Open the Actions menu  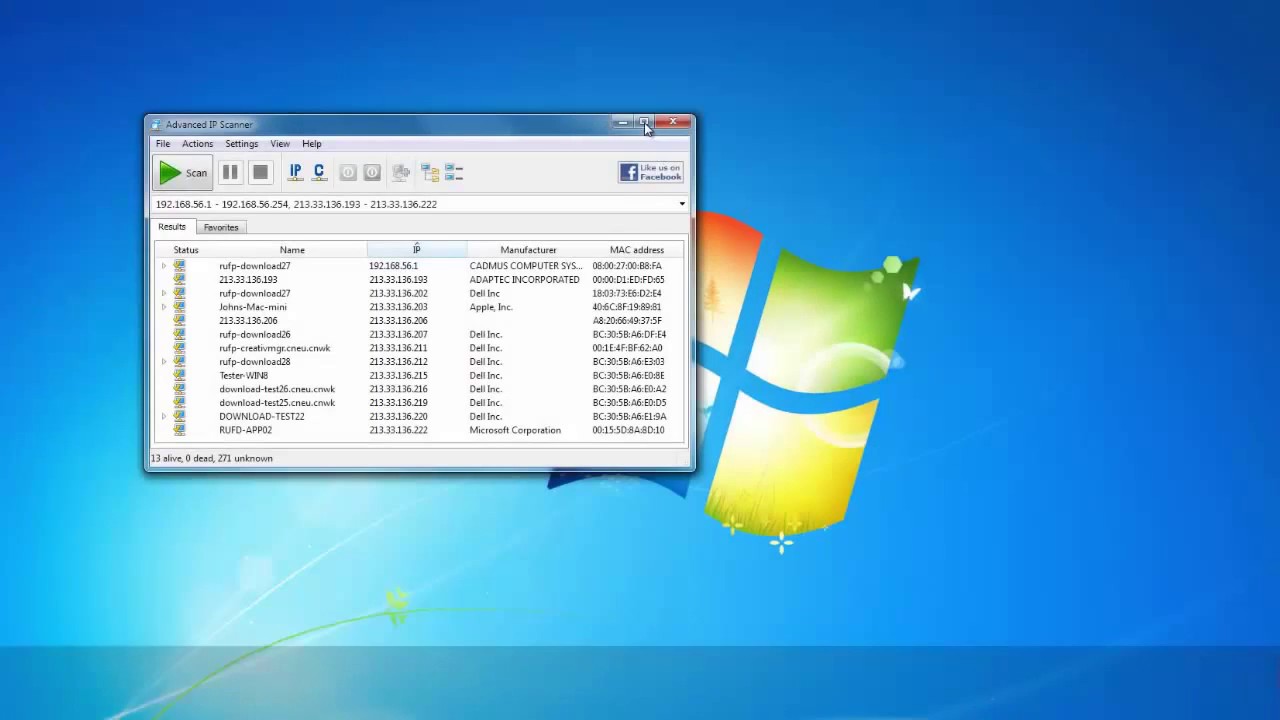pos(197,144)
